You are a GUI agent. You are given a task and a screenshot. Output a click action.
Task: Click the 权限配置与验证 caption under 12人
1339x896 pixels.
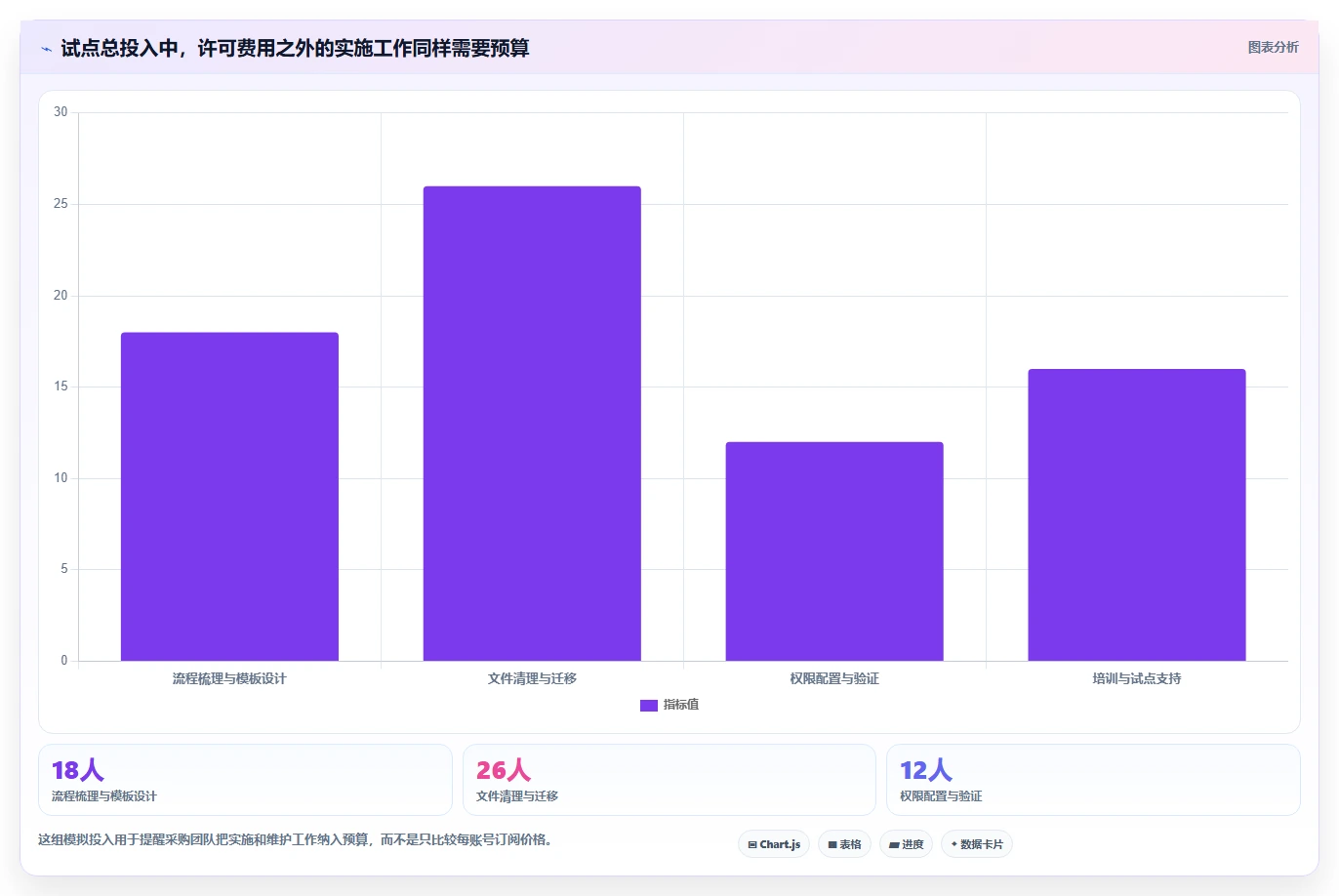pos(941,796)
